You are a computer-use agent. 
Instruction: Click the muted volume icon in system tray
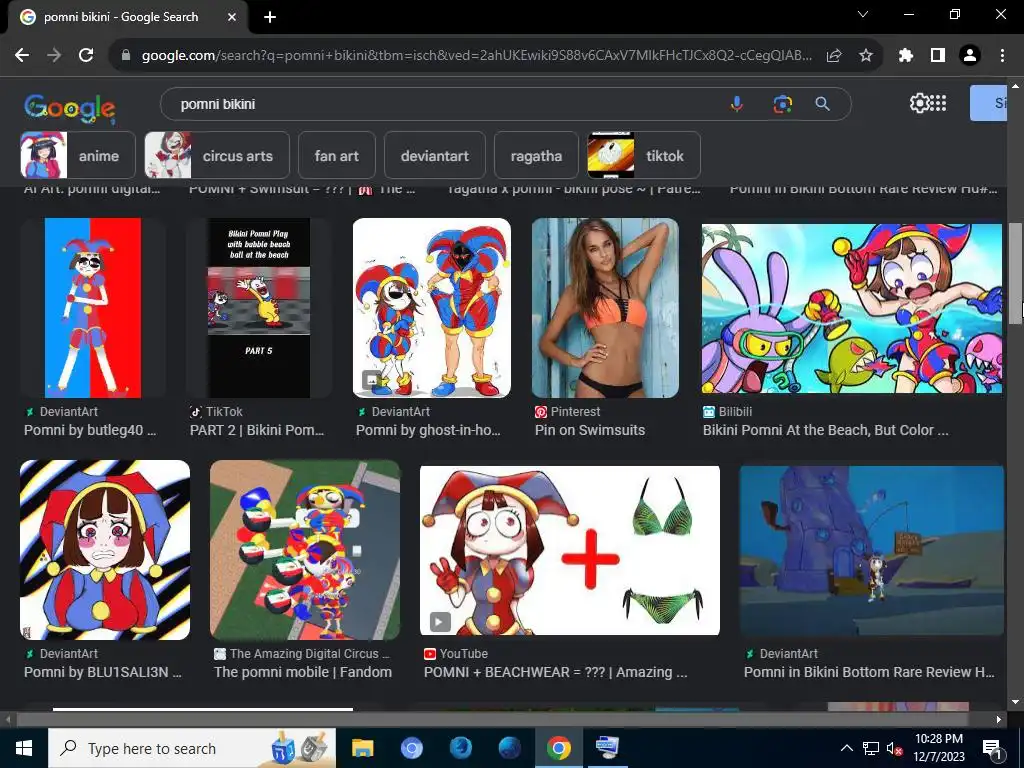[x=894, y=748]
